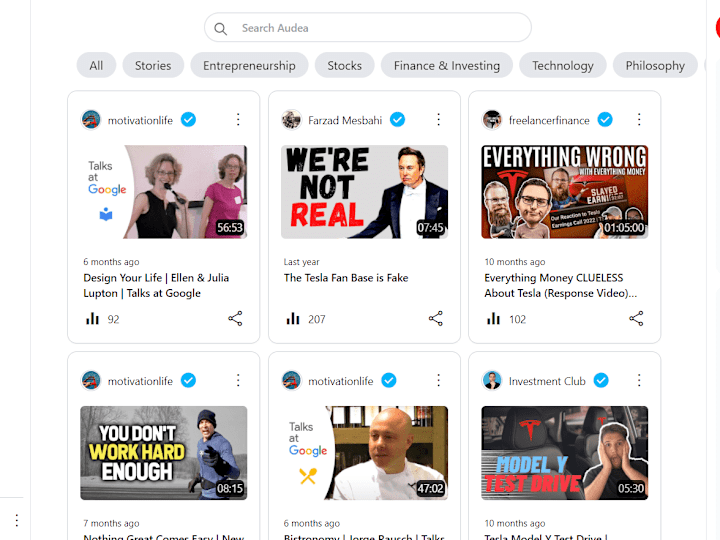Play the WE'RE NOT REAL thumbnail
The image size is (720, 540).
(365, 192)
